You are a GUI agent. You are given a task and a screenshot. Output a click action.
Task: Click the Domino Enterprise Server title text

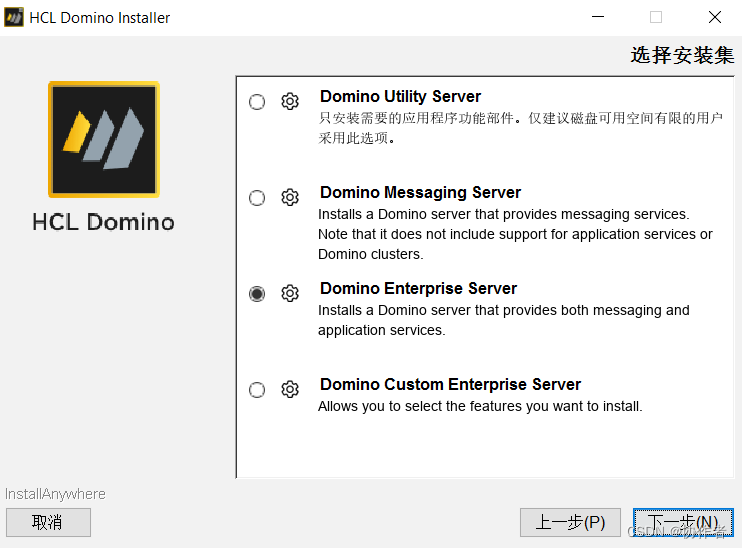click(418, 288)
